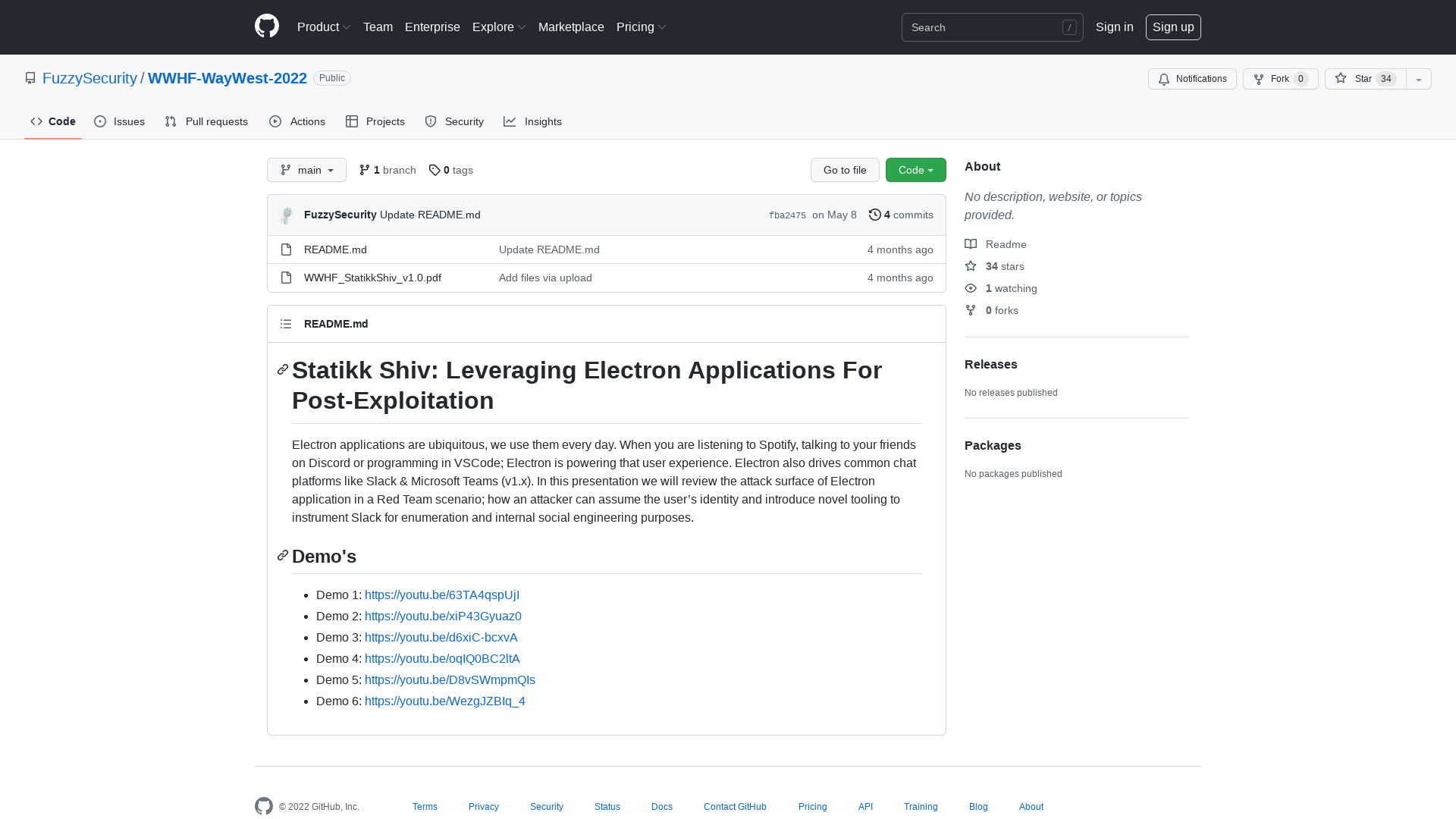The height and width of the screenshot is (819, 1456).
Task: Switch to the Insights tab
Action: pyautogui.click(x=532, y=121)
